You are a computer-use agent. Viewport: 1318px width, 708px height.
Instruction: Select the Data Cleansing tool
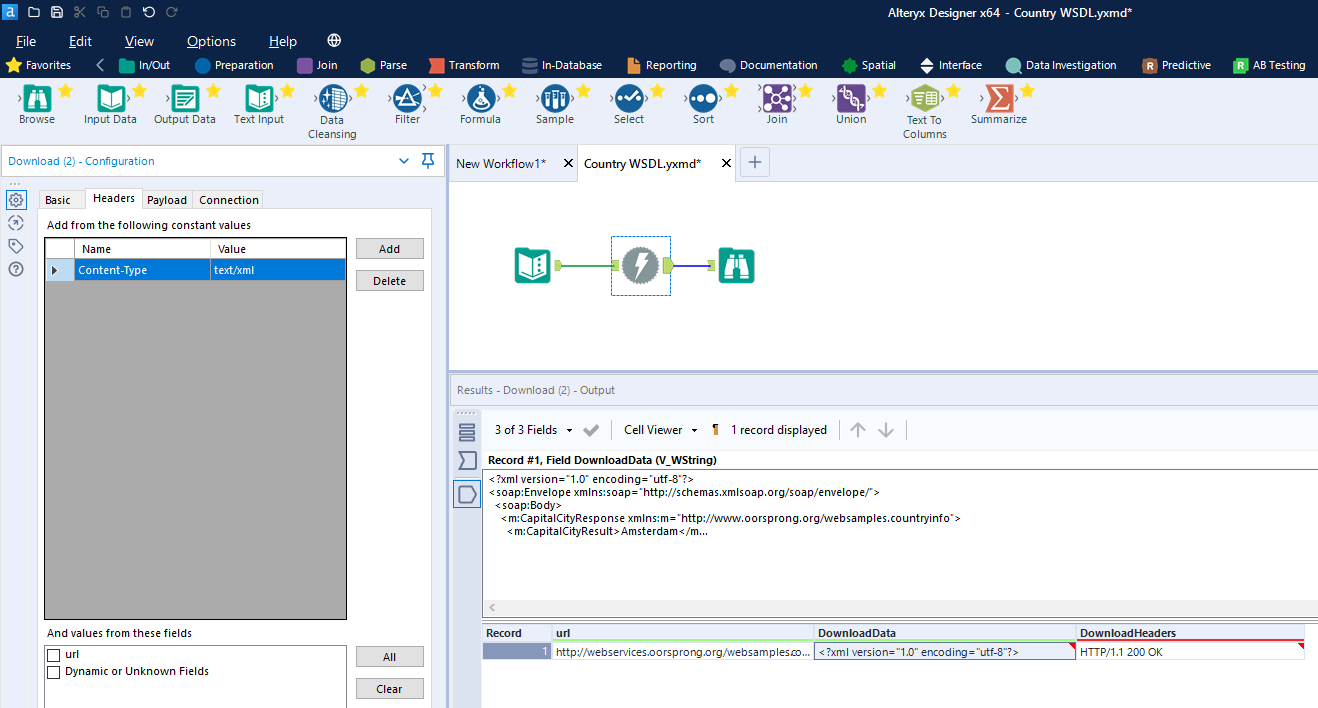click(331, 100)
